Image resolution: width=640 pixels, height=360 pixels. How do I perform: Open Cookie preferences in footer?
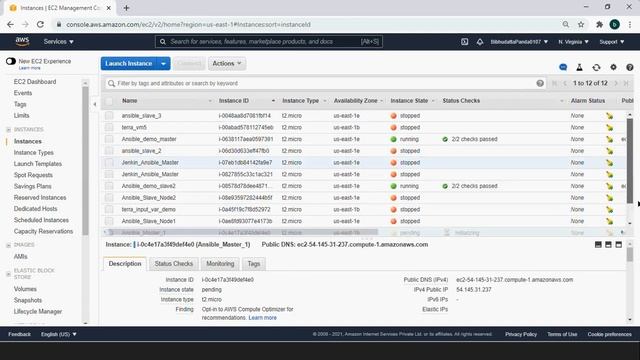tap(609, 334)
